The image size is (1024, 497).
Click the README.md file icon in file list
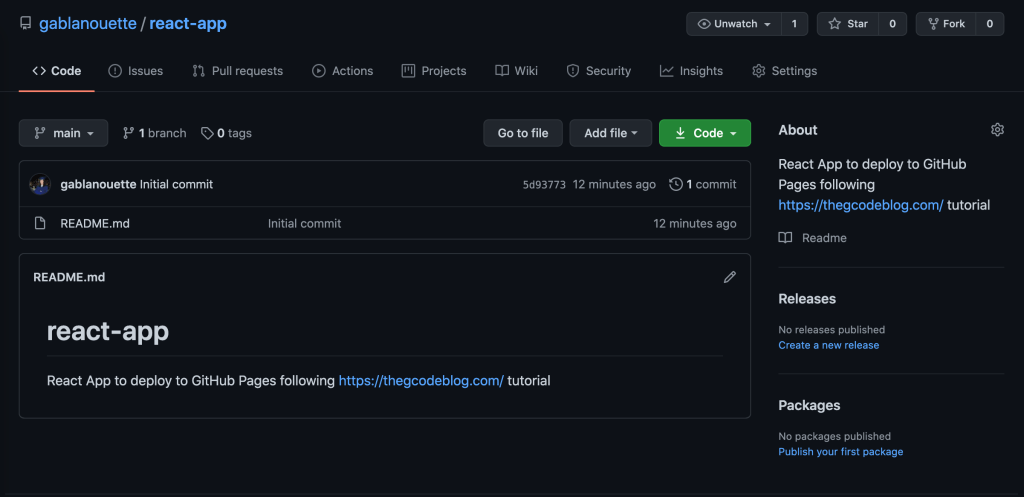(x=41, y=223)
